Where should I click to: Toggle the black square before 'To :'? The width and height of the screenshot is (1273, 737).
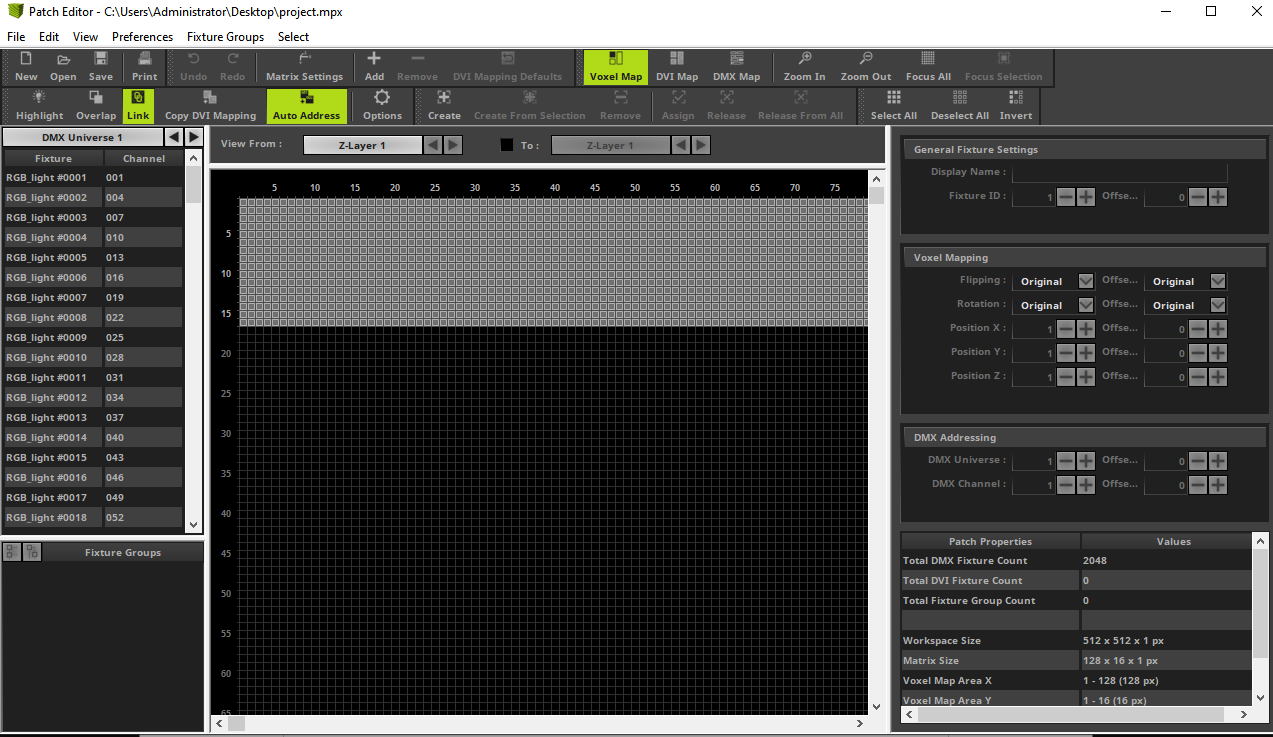(x=507, y=145)
